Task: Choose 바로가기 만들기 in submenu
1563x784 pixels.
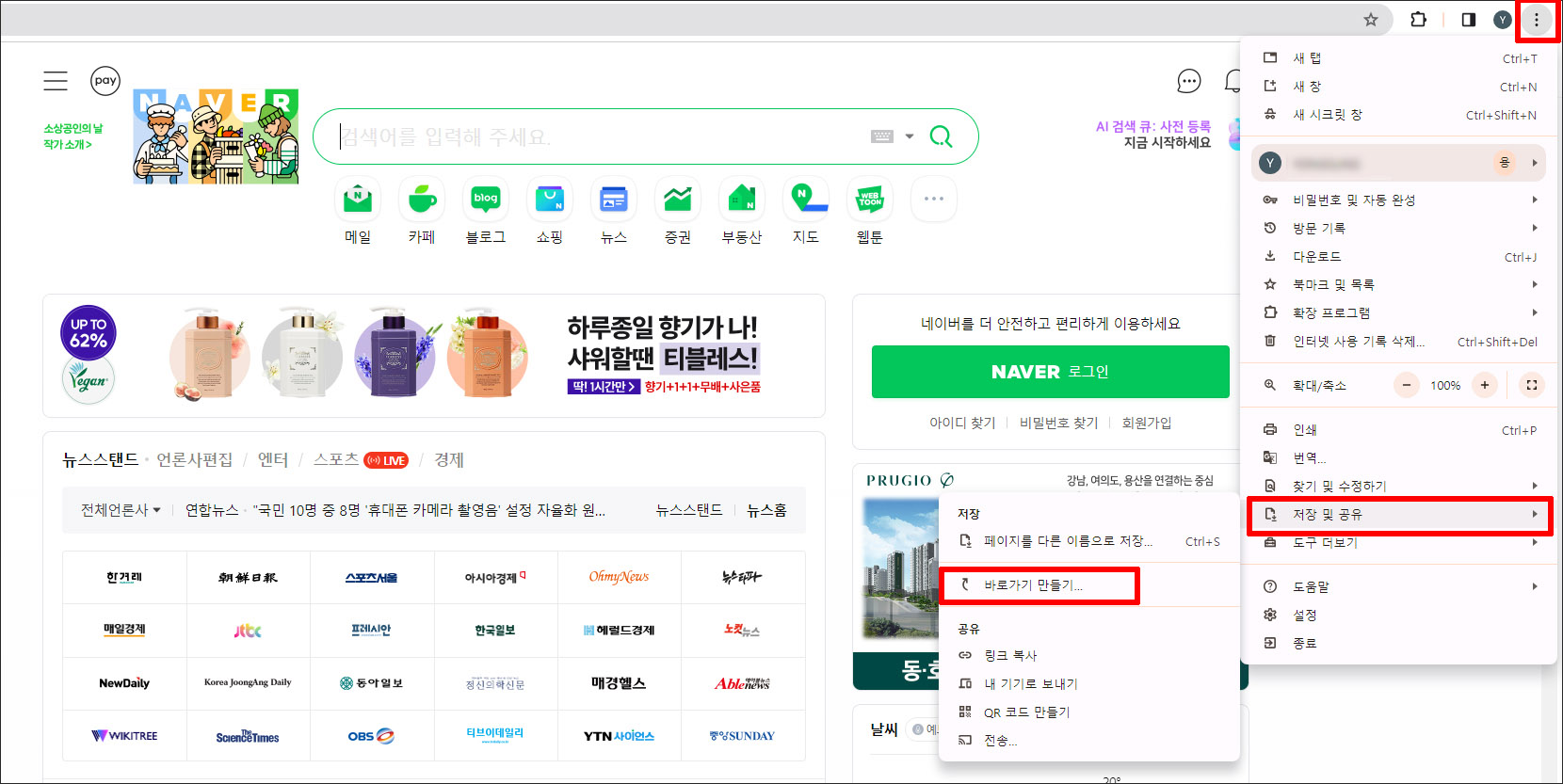Action: (x=1089, y=585)
